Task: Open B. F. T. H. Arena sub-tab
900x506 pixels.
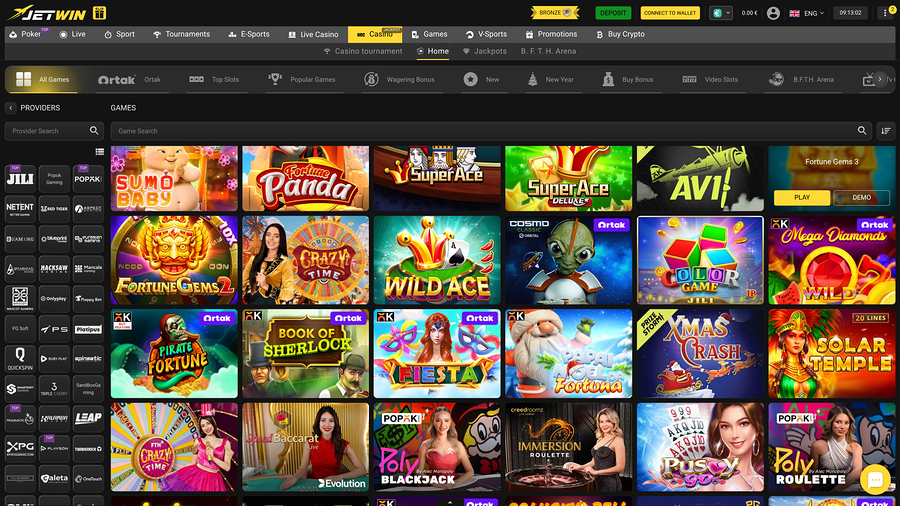Action: pyautogui.click(x=548, y=51)
